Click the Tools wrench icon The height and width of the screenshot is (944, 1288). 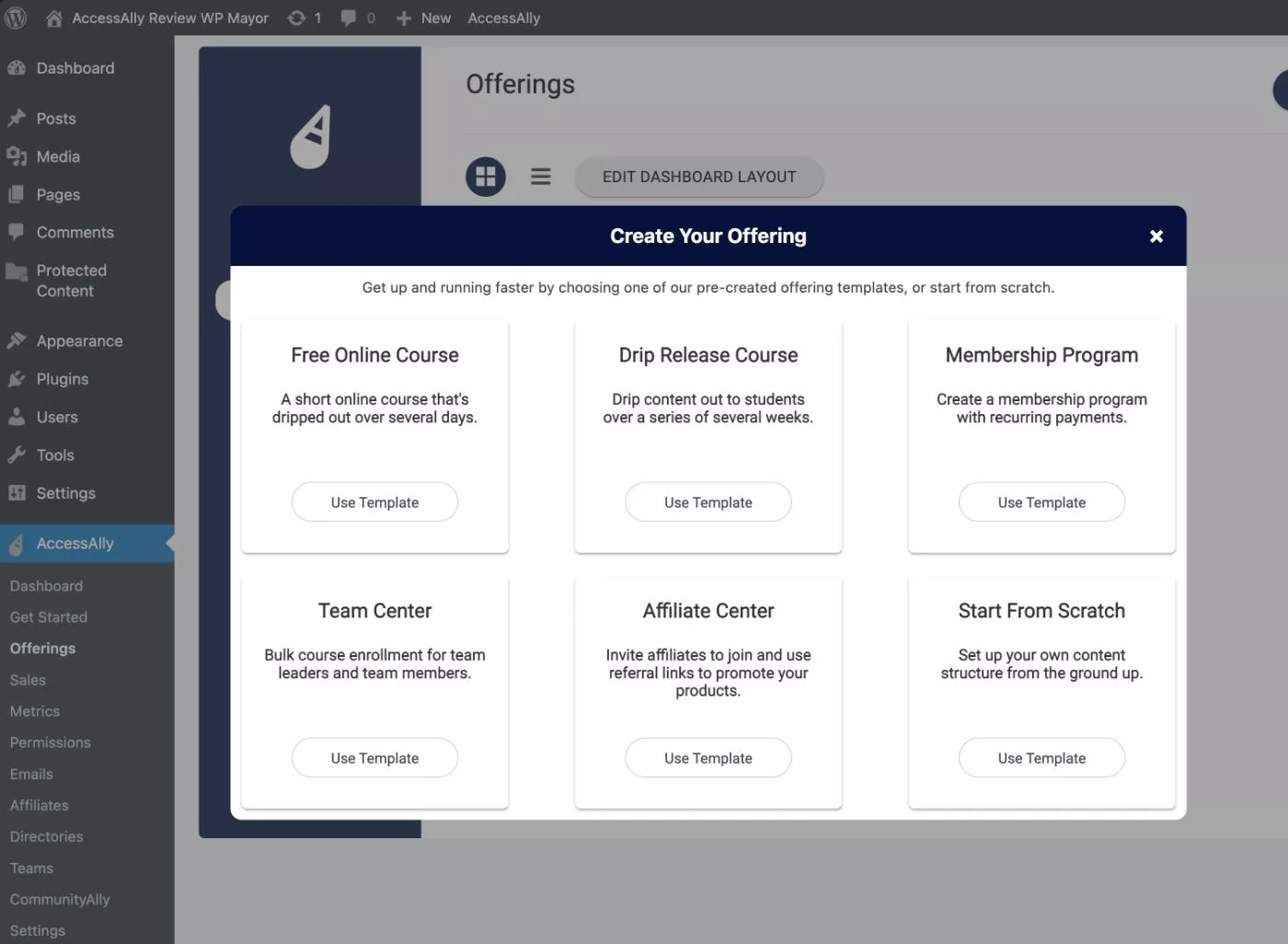pyautogui.click(x=17, y=455)
